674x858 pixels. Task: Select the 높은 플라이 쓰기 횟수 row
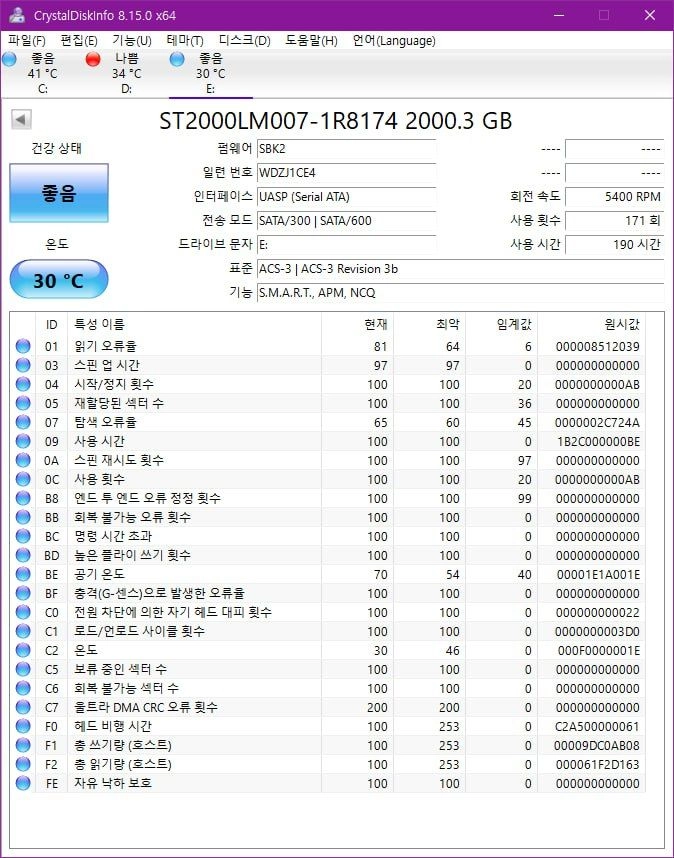(328, 555)
